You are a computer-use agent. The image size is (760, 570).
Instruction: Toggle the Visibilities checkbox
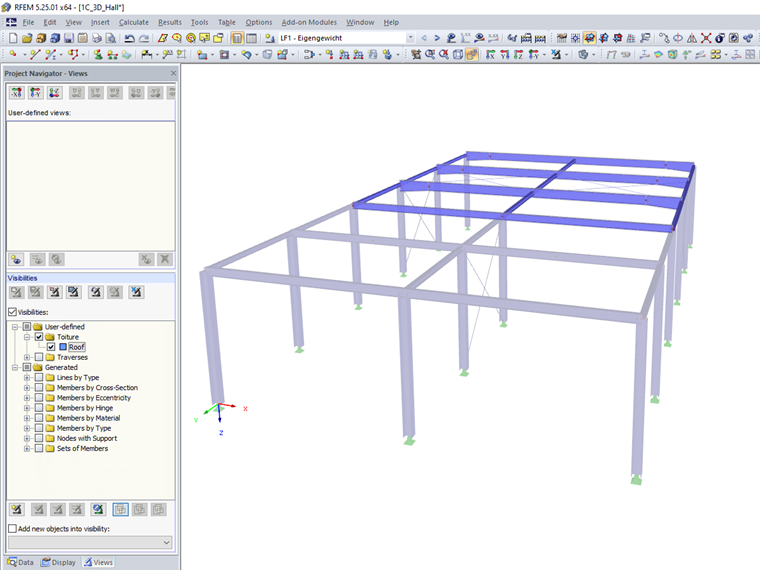pos(13,312)
